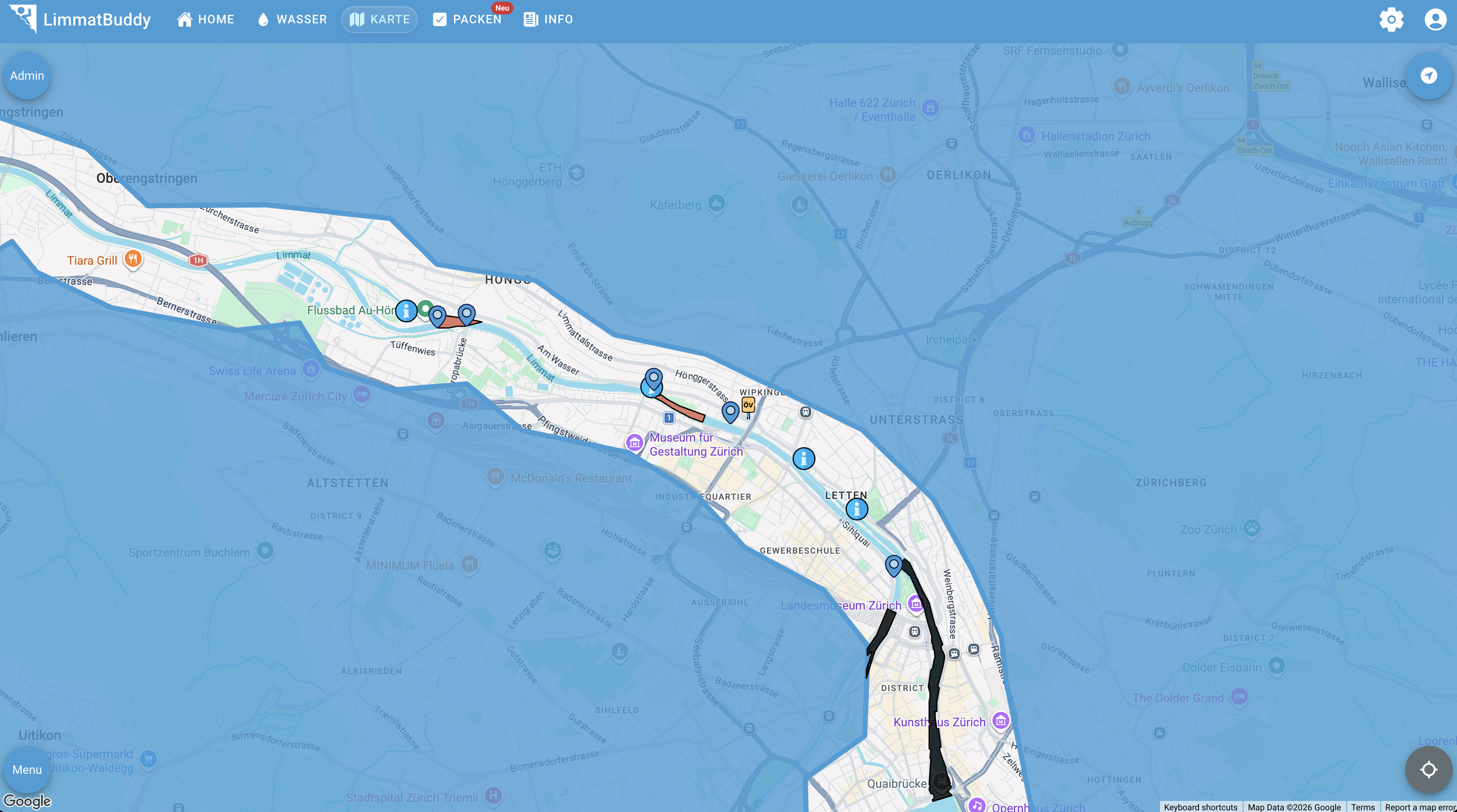Screen dimensions: 1457x812
Task: Click Mercure Zurich City hotel icon
Action: click(x=362, y=394)
